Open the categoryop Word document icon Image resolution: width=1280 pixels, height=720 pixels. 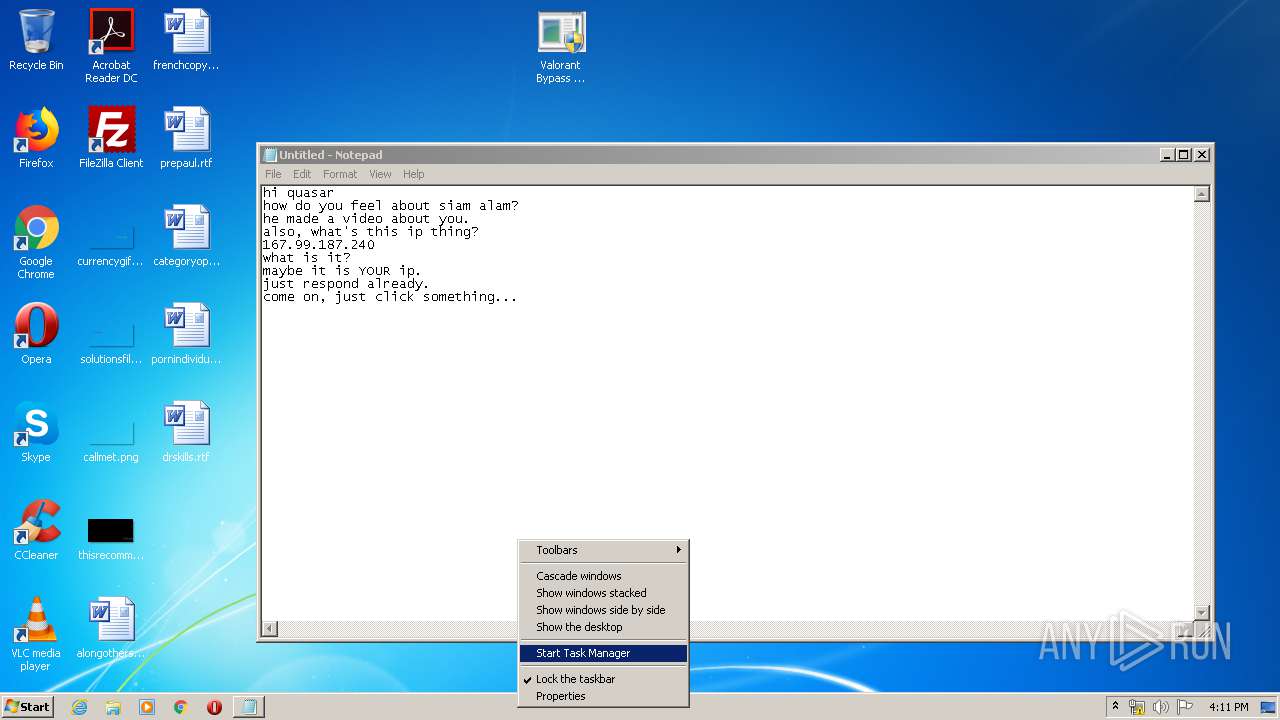[186, 236]
